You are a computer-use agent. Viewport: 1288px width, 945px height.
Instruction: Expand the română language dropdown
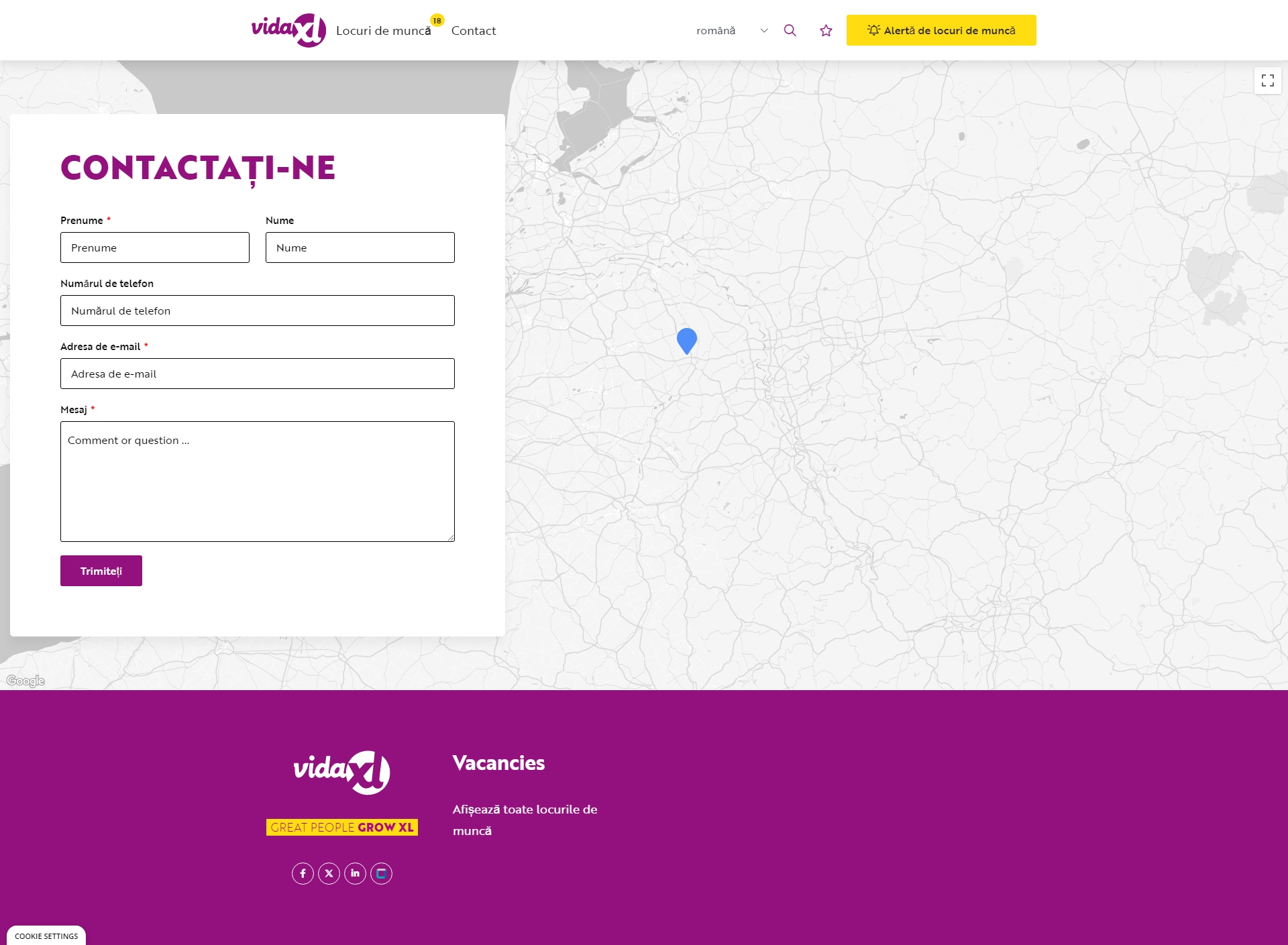pos(731,30)
